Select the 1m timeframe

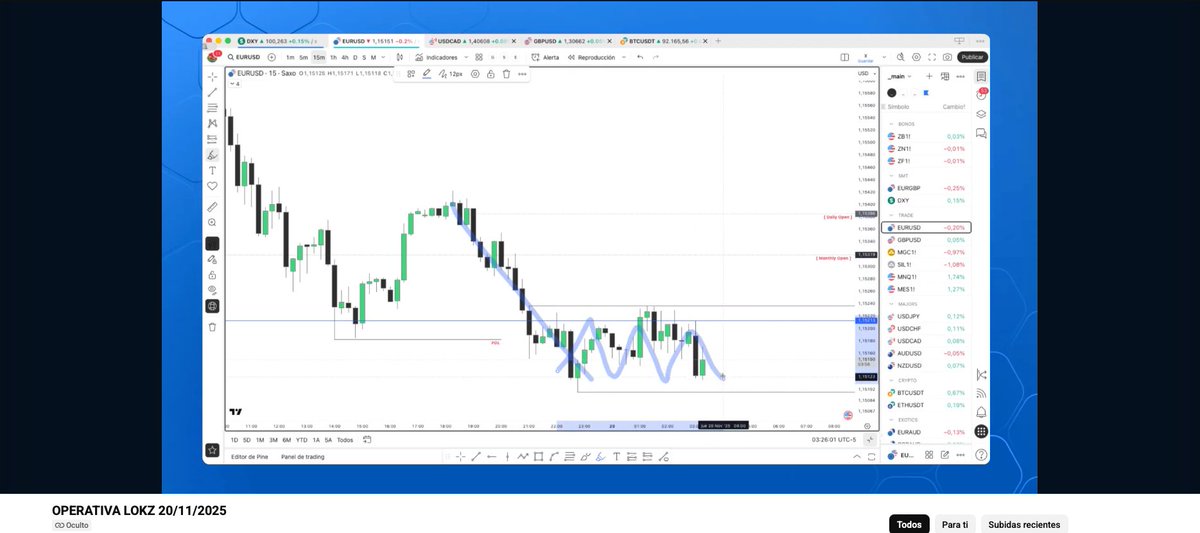290,57
